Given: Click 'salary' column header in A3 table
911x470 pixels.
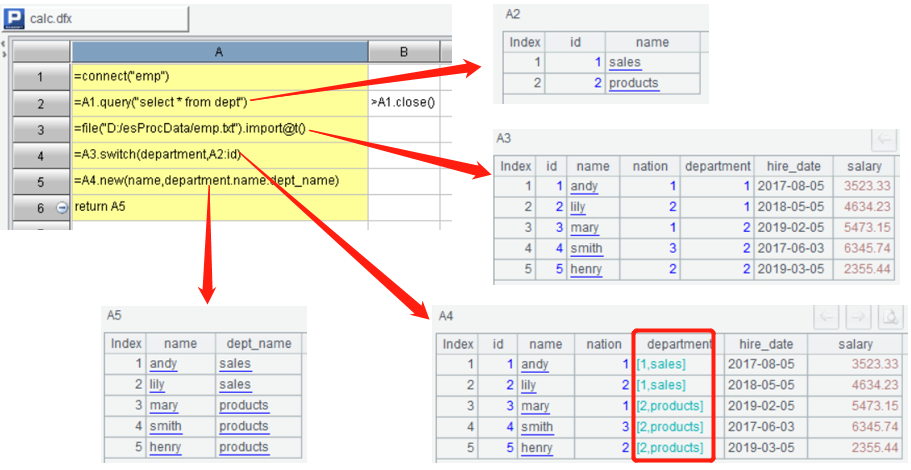Looking at the screenshot, I should (863, 166).
